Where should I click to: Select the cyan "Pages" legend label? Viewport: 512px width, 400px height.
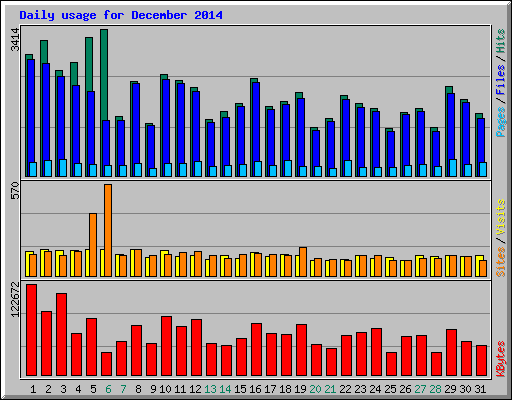click(x=500, y=122)
